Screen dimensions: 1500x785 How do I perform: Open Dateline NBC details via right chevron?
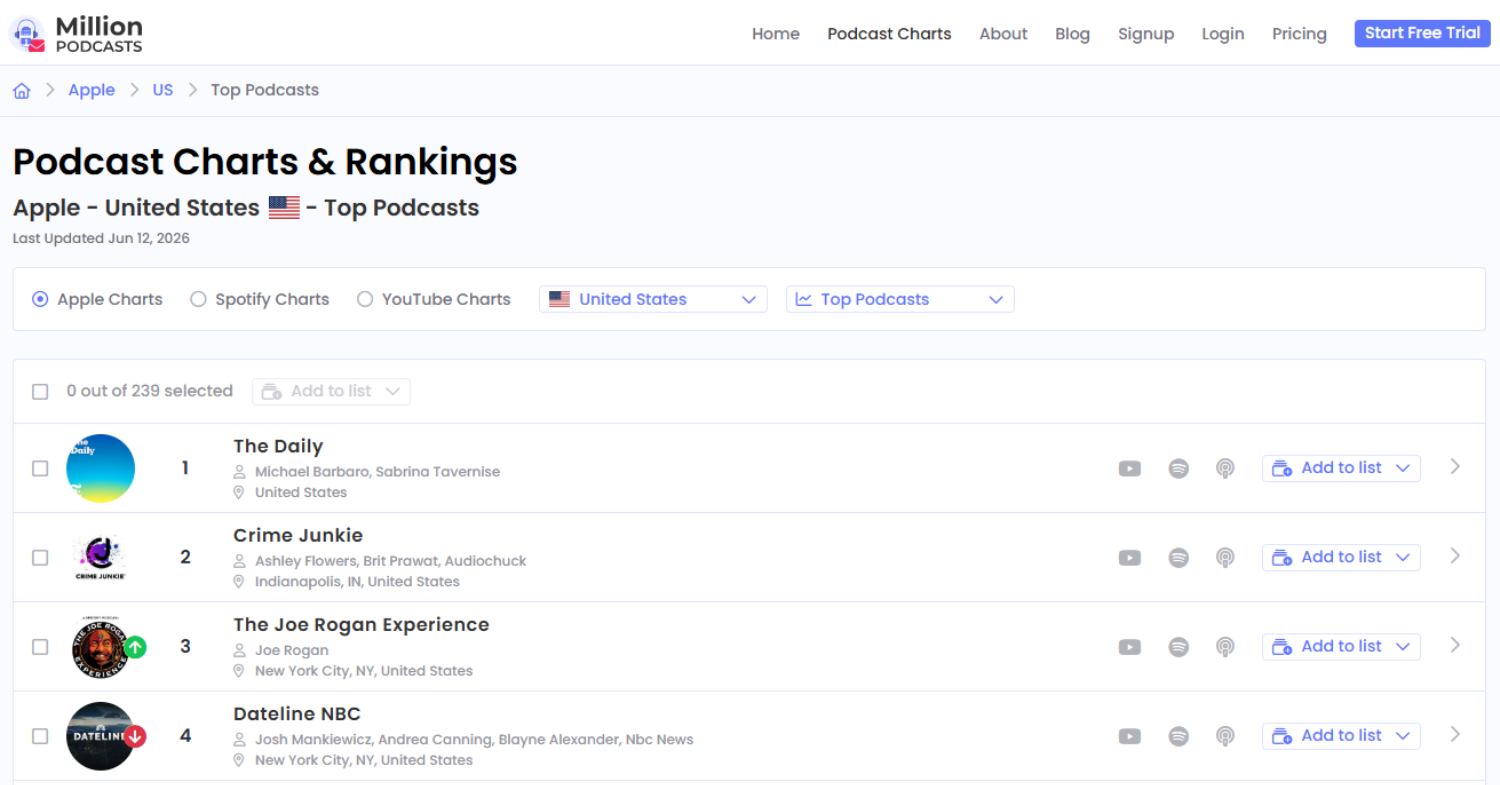tap(1455, 734)
